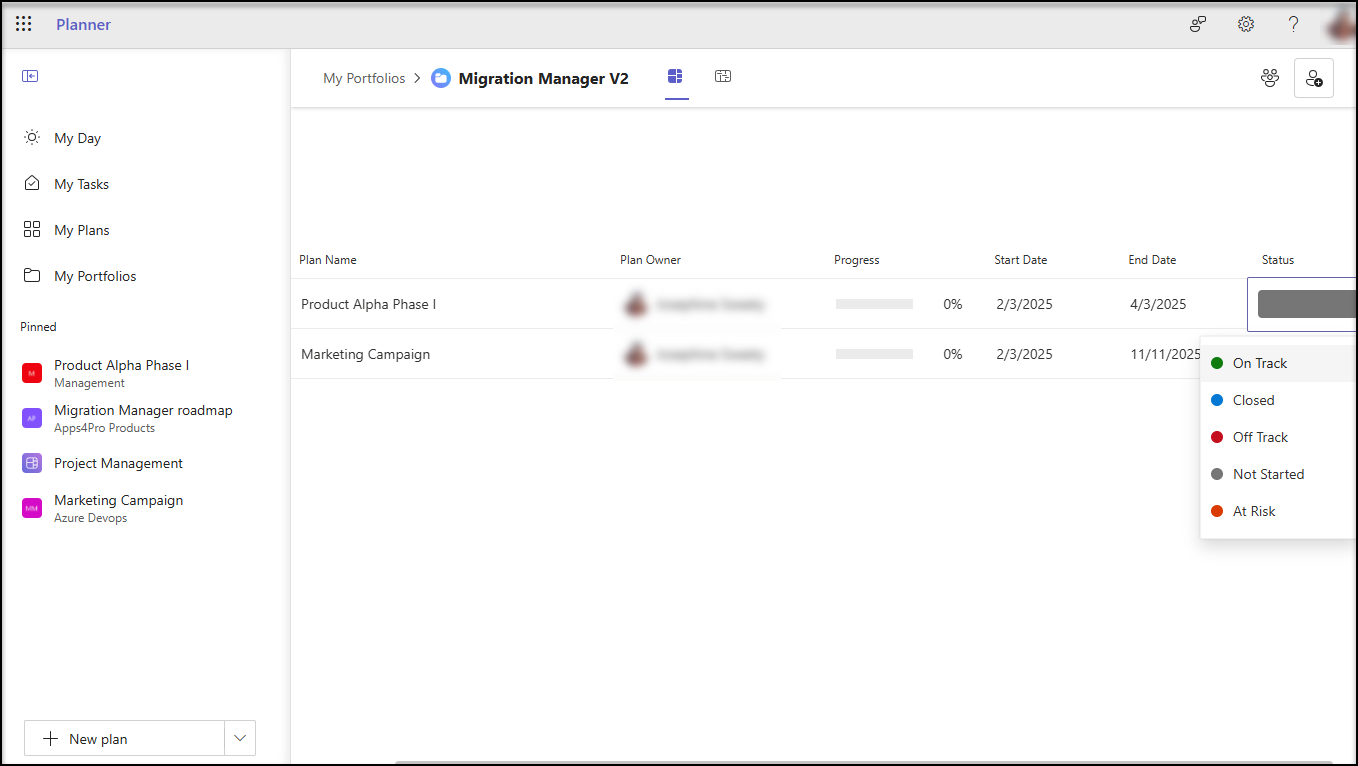Switch to the timeline view tab
Image resolution: width=1358 pixels, height=766 pixels.
[x=723, y=76]
